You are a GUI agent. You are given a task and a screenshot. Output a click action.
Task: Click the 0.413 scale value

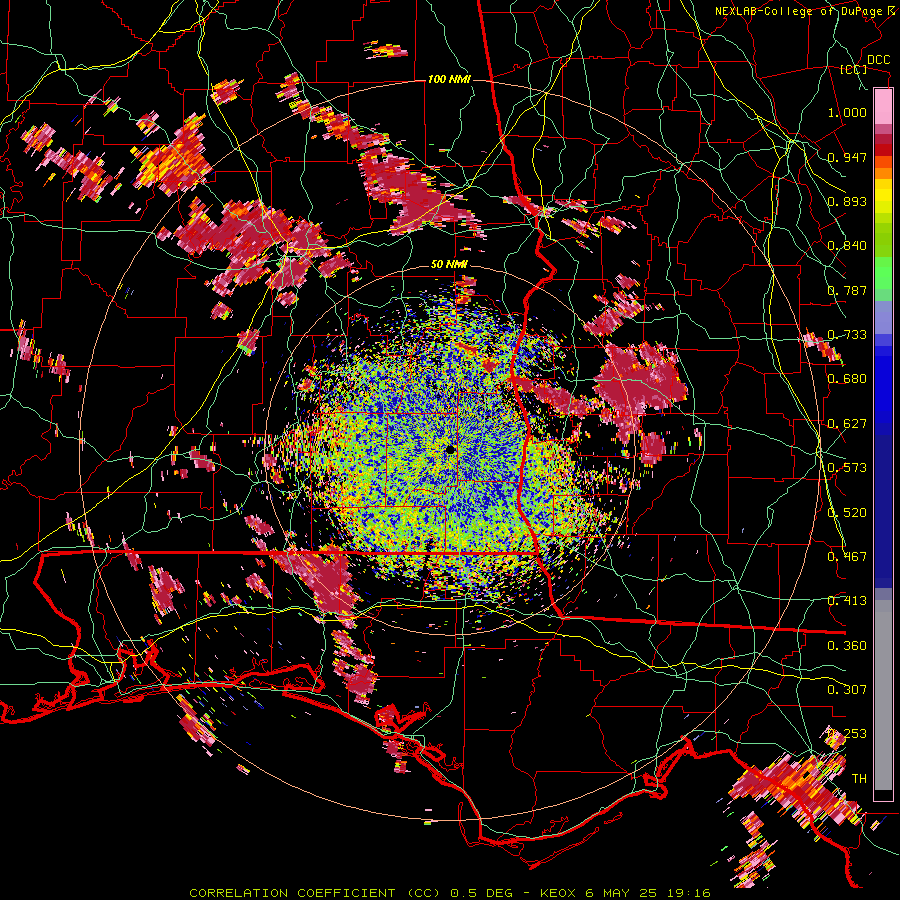click(847, 601)
